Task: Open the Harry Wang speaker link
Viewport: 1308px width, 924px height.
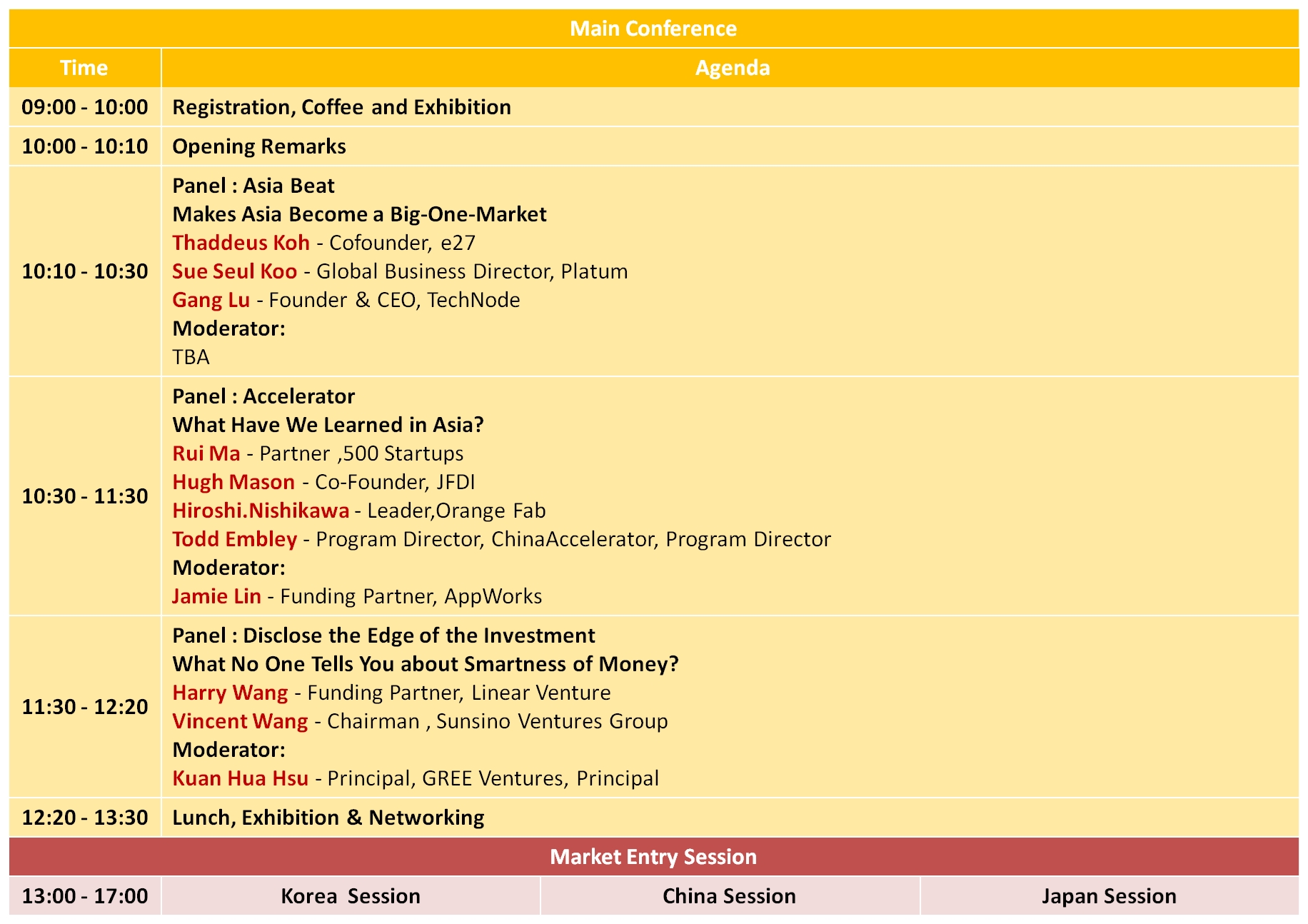Action: [x=230, y=693]
